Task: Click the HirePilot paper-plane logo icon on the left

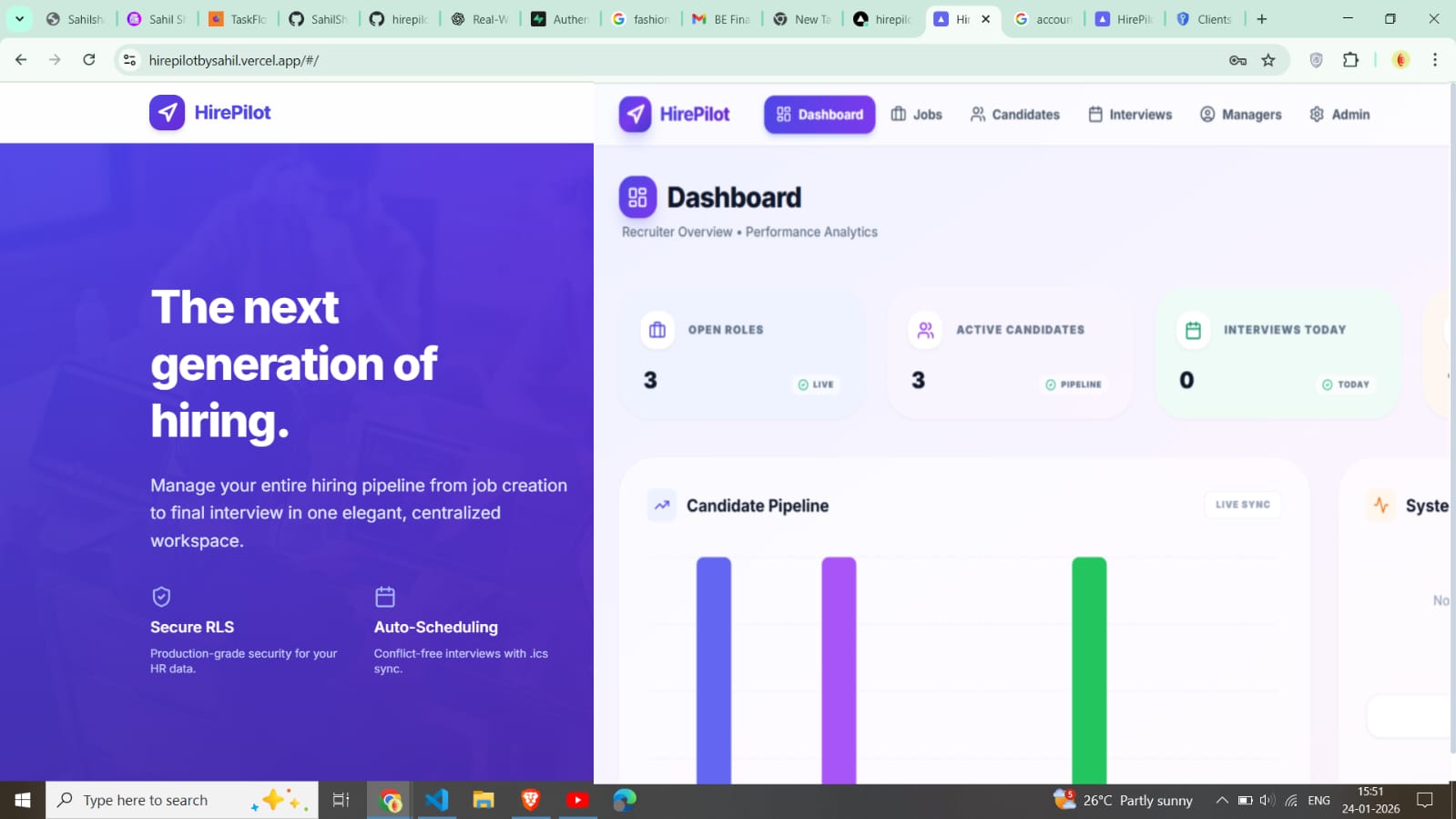Action: (x=167, y=113)
